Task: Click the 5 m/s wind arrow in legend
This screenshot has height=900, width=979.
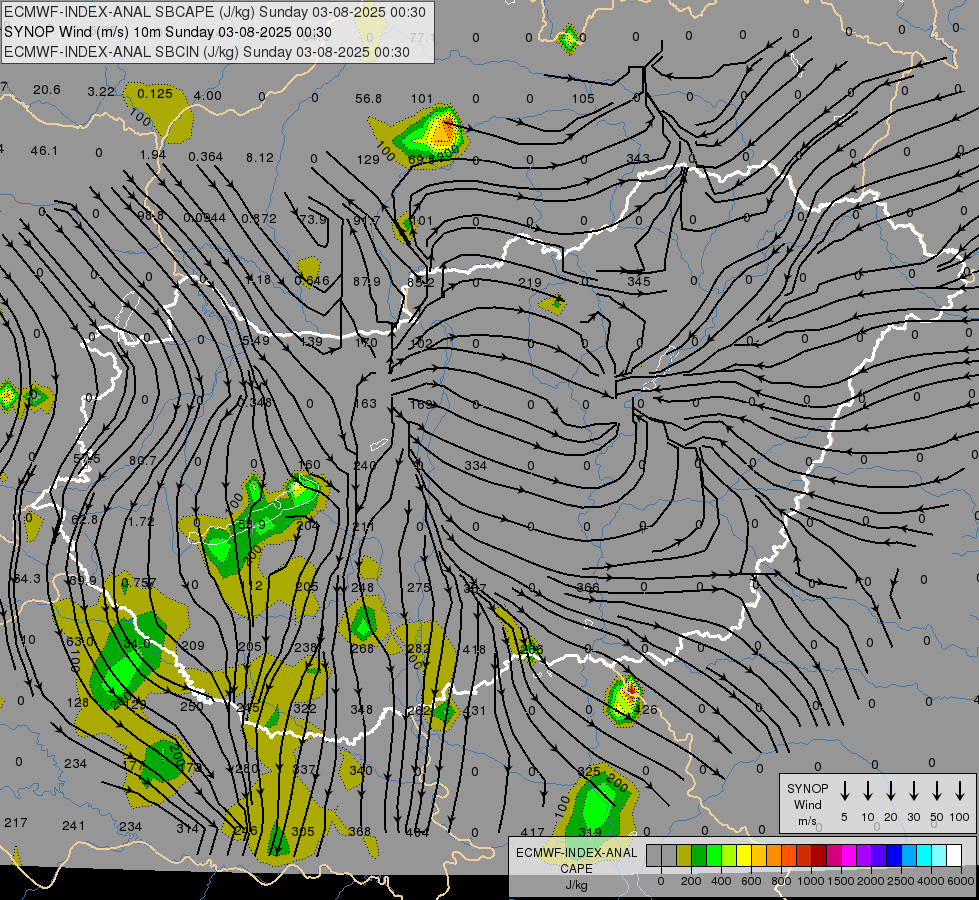Action: [x=844, y=791]
